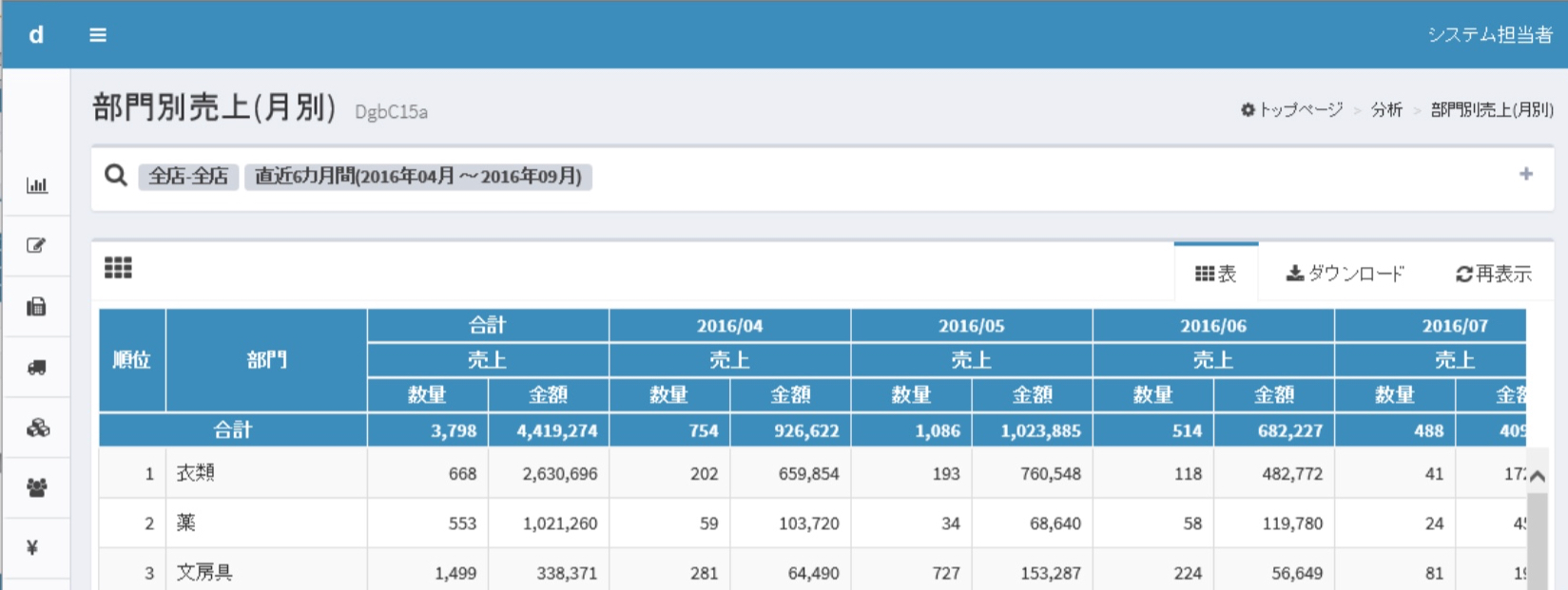Open the stacked cubes sidebar icon

point(37,428)
